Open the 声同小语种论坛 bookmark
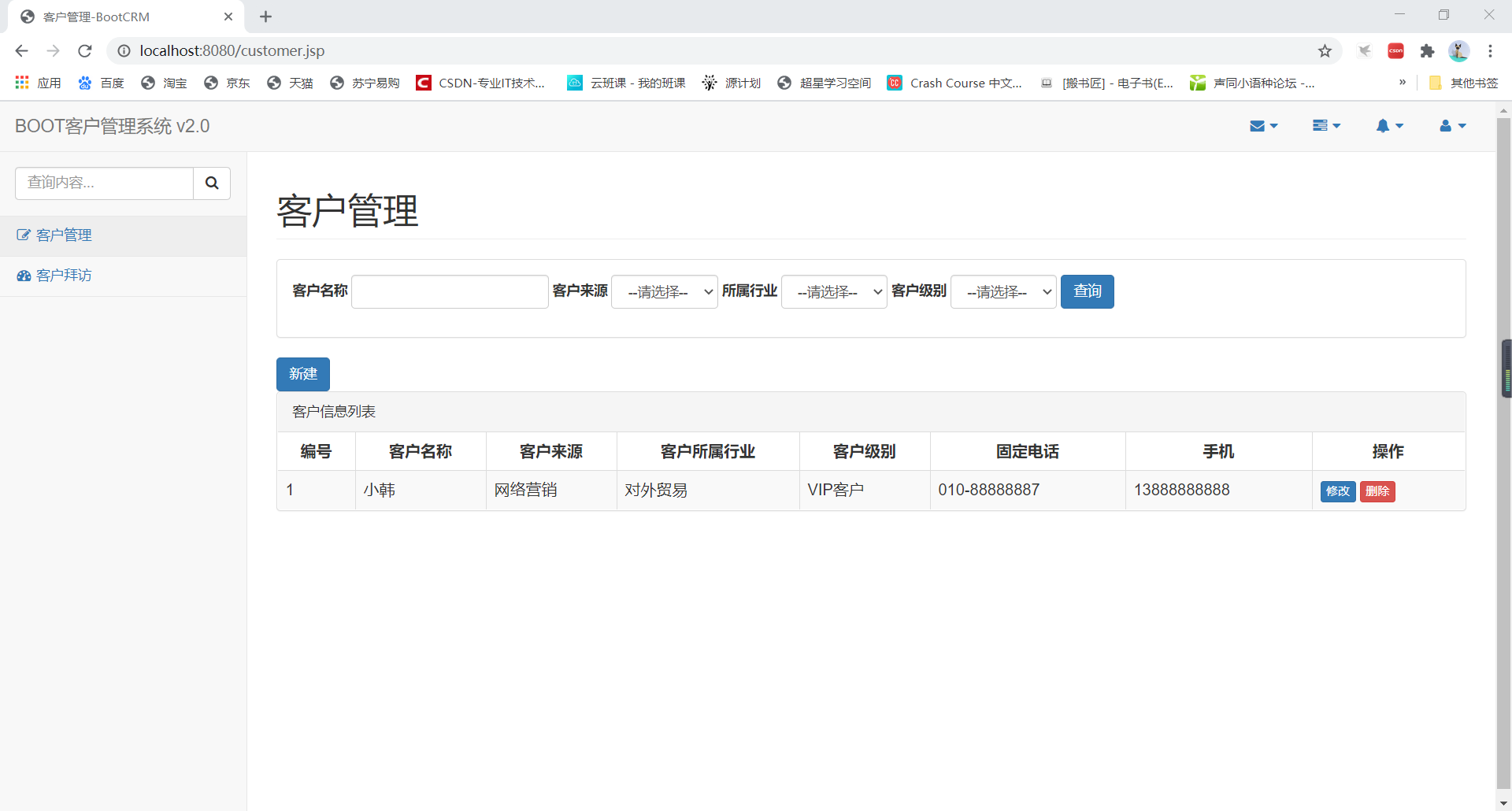The width and height of the screenshot is (1512, 811). (x=1252, y=83)
